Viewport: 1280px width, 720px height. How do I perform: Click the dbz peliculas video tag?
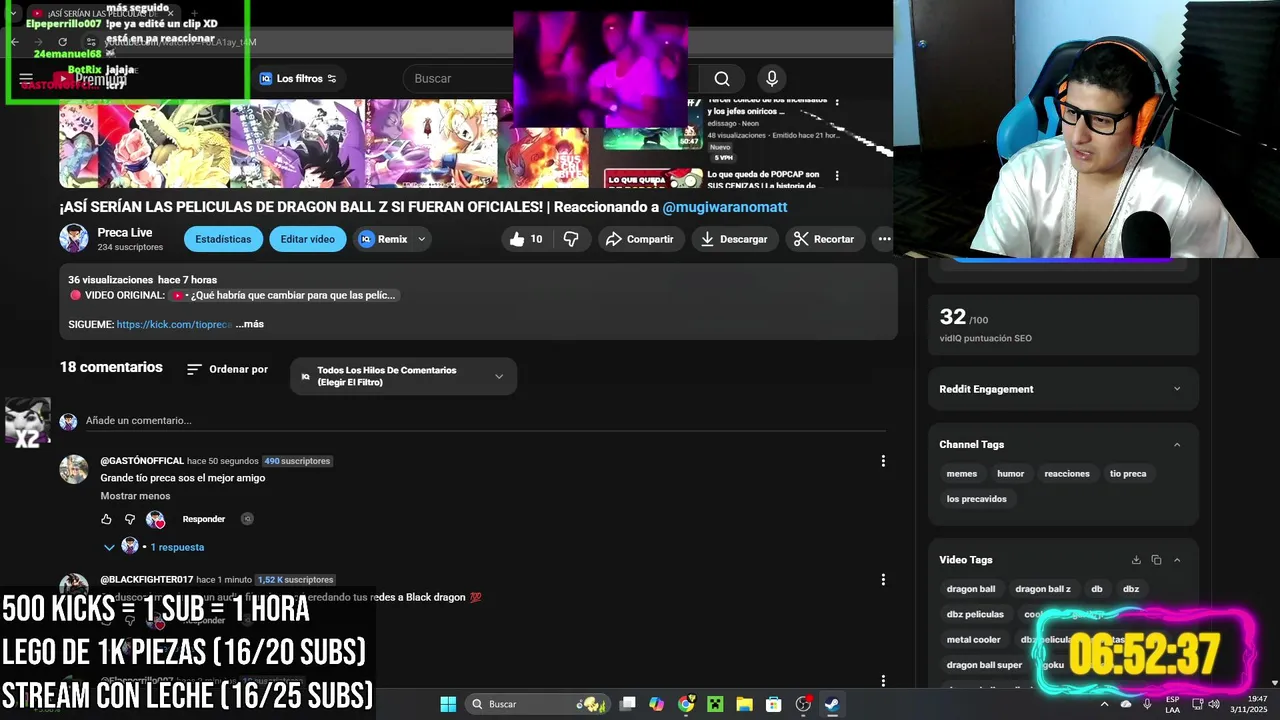tap(975, 614)
